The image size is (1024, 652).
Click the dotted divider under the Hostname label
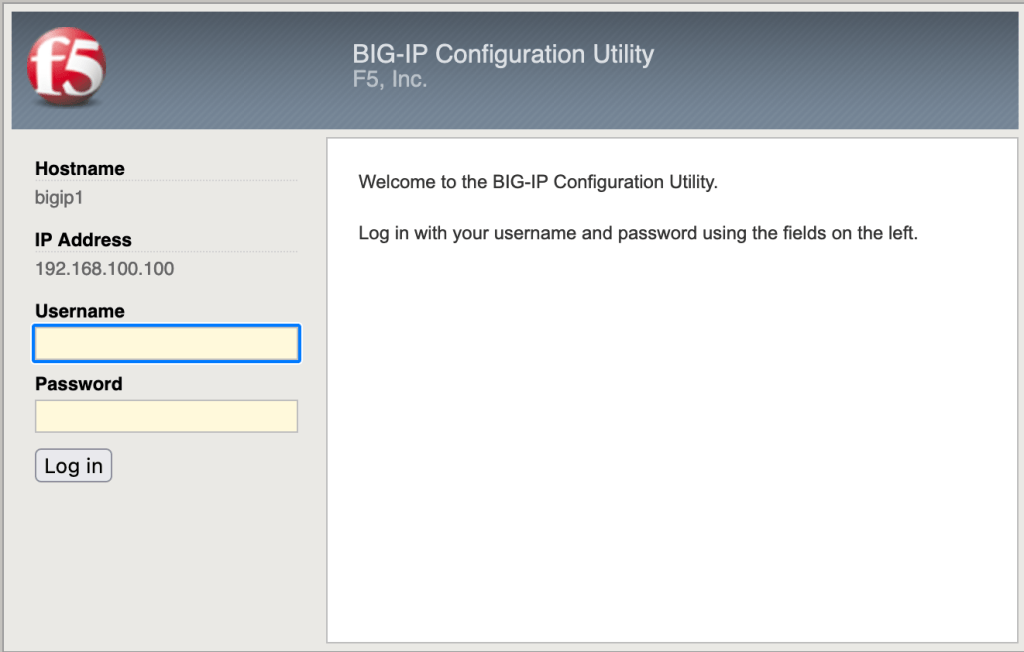pos(166,181)
